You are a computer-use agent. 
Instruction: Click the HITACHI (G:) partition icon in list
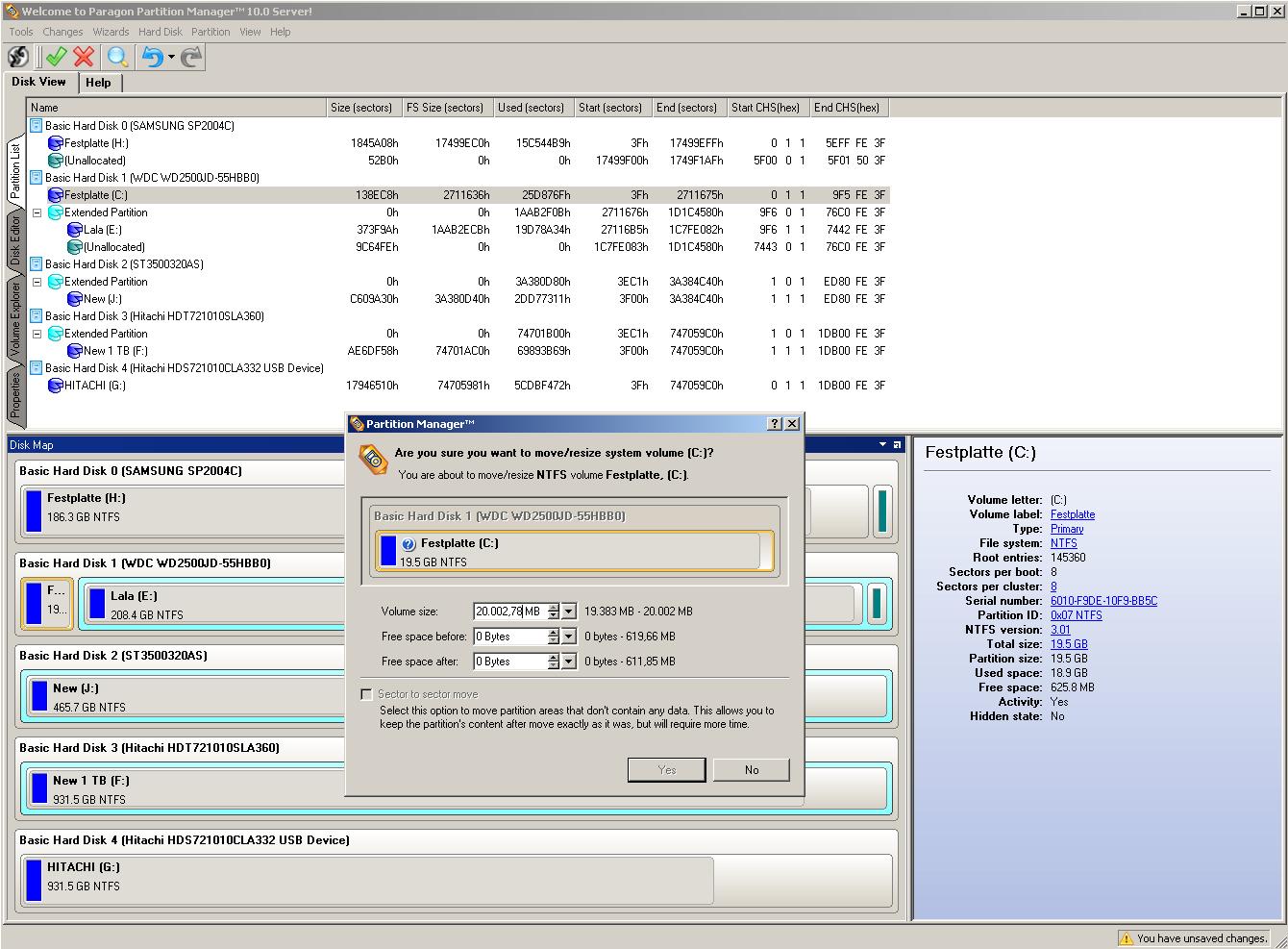(56, 386)
